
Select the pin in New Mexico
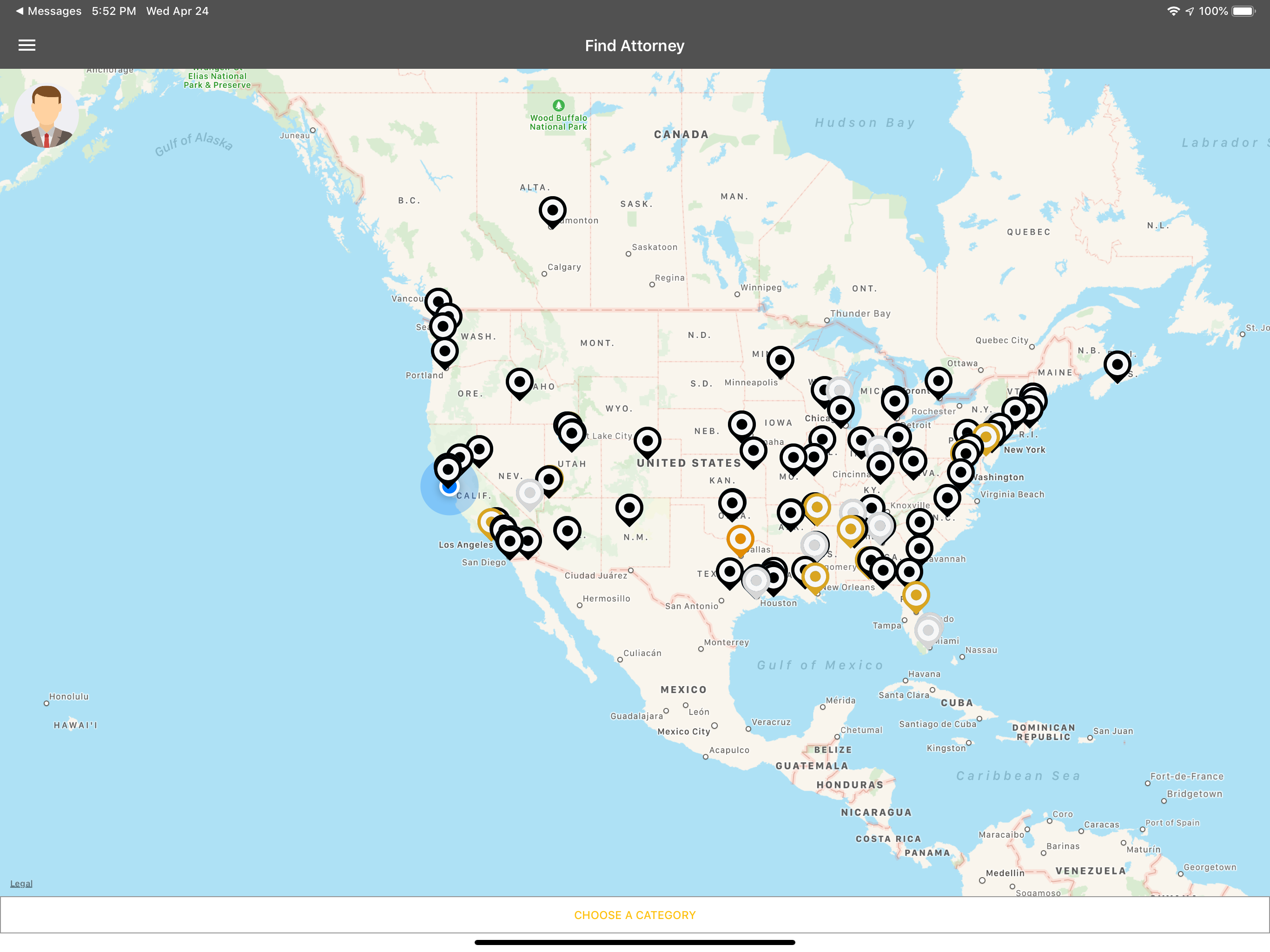[x=629, y=509]
